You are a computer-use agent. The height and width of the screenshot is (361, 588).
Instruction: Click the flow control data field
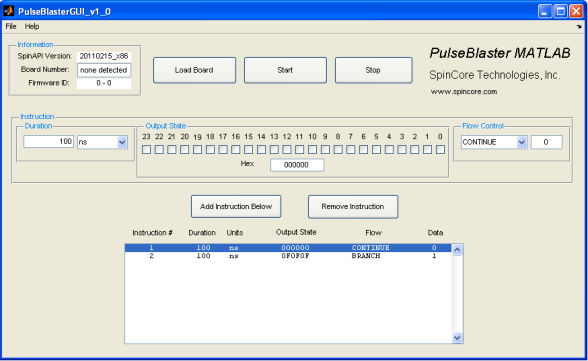coord(546,142)
